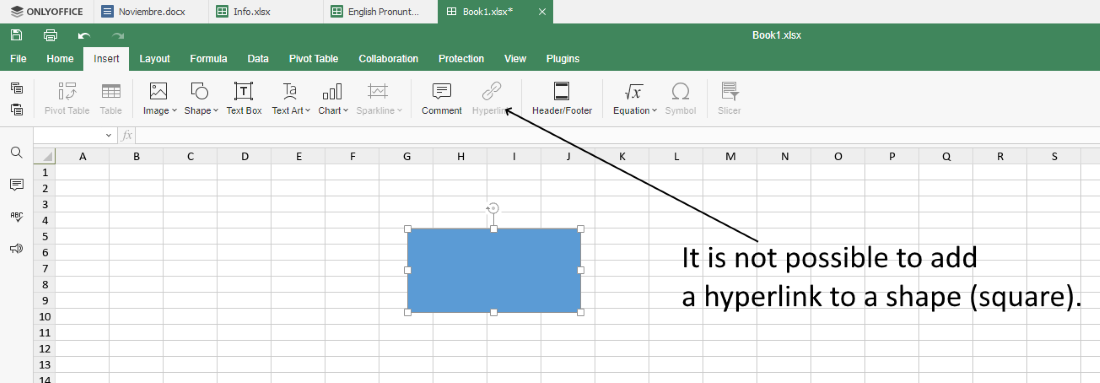Expand the cell name box dropdown

108,135
